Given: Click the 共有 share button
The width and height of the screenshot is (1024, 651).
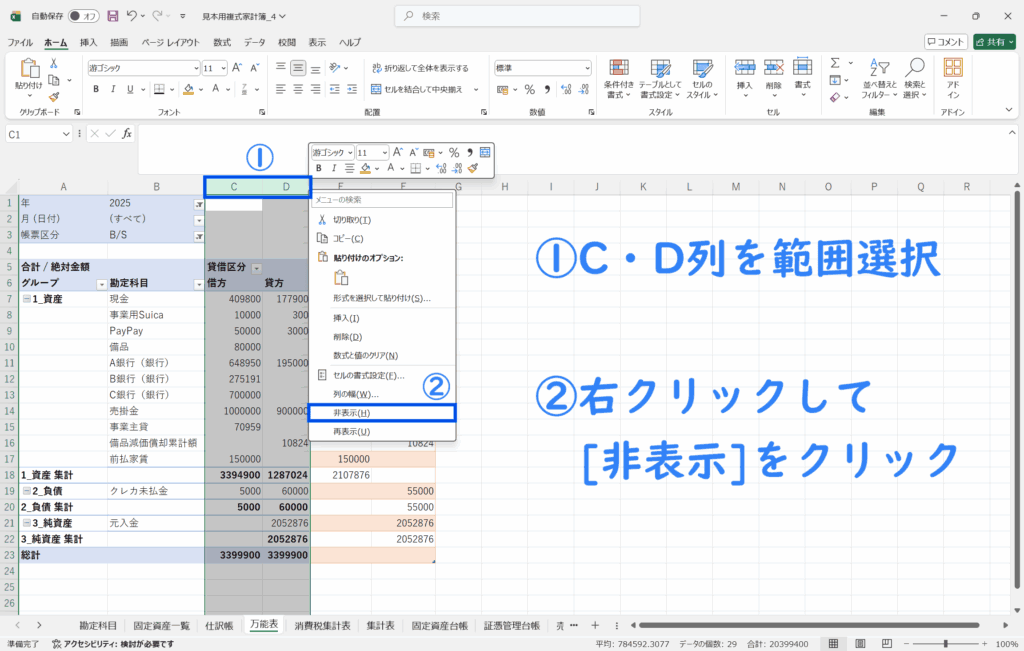Looking at the screenshot, I should pyautogui.click(x=994, y=42).
